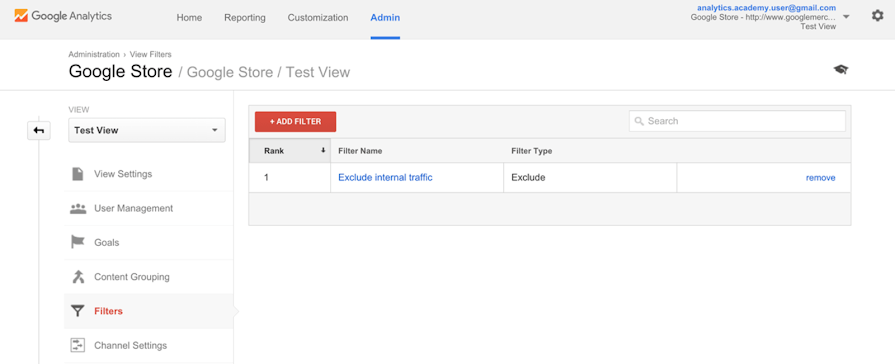Click remove for Exclude internal traffic

tap(820, 177)
